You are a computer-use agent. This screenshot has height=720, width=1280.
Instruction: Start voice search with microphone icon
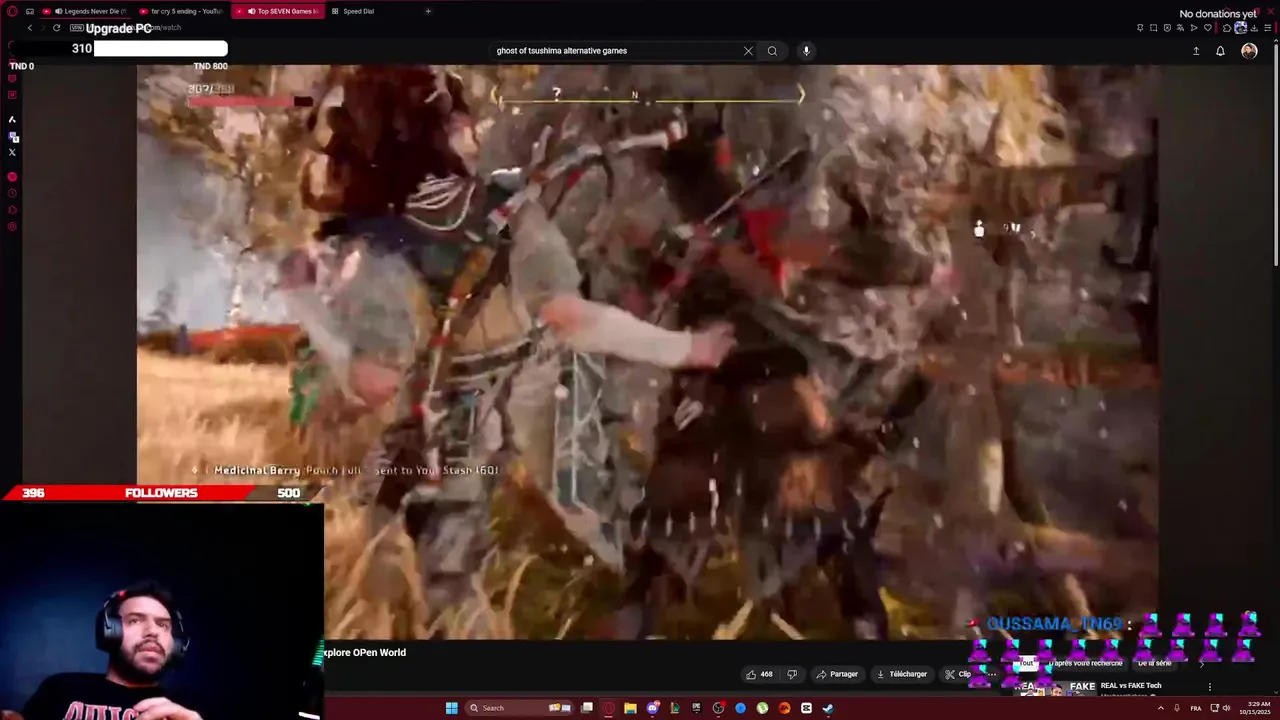[x=806, y=51]
